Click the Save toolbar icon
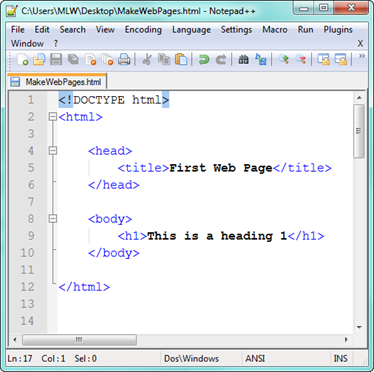The height and width of the screenshot is (372, 374). [x=56, y=60]
